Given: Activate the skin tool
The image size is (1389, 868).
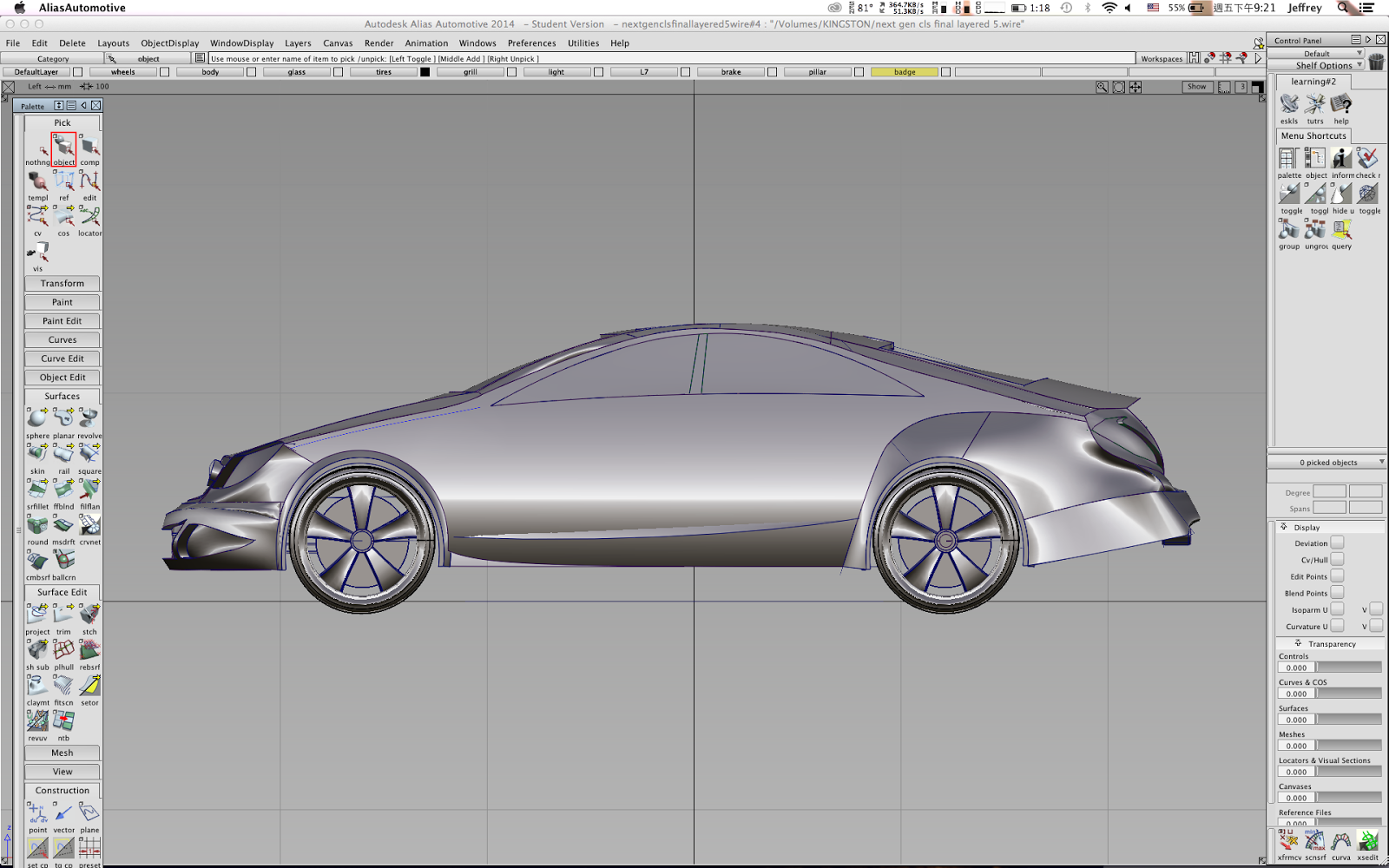Looking at the screenshot, I should point(36,453).
